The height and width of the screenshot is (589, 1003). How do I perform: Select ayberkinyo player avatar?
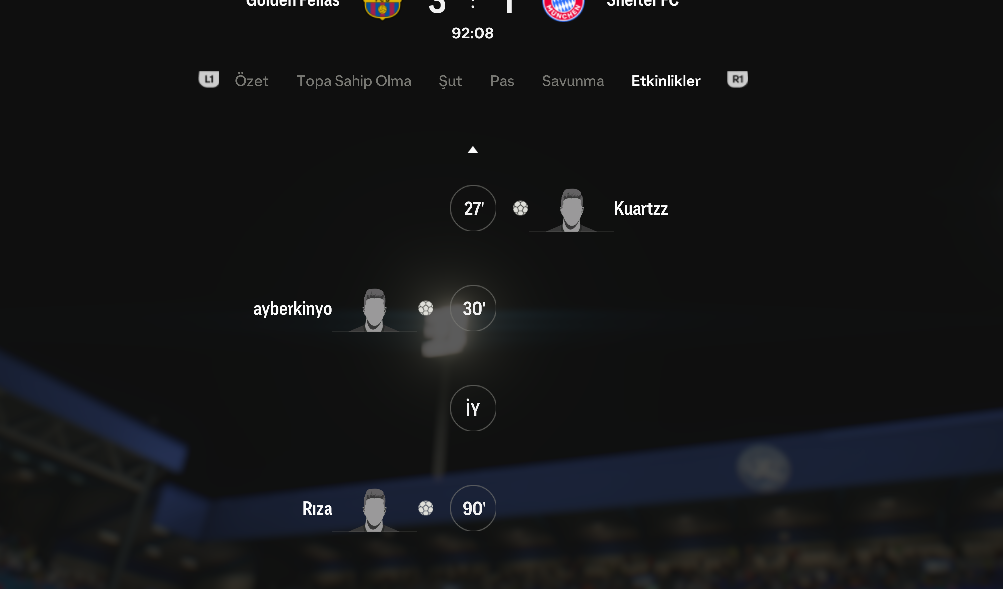pos(374,310)
